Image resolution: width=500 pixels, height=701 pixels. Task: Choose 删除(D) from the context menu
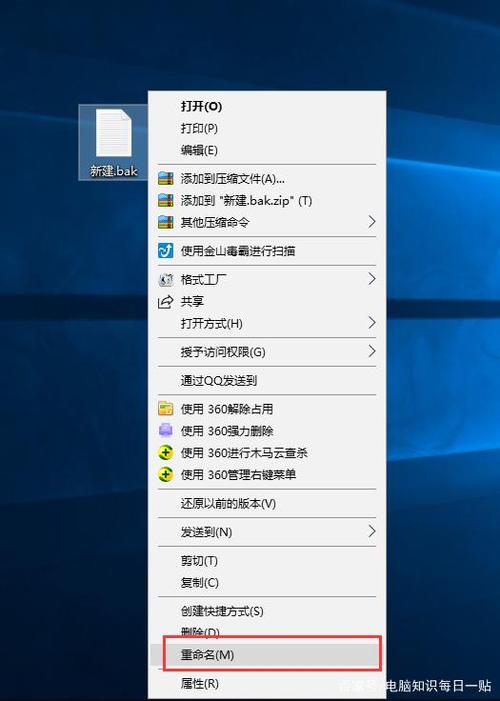(267, 632)
